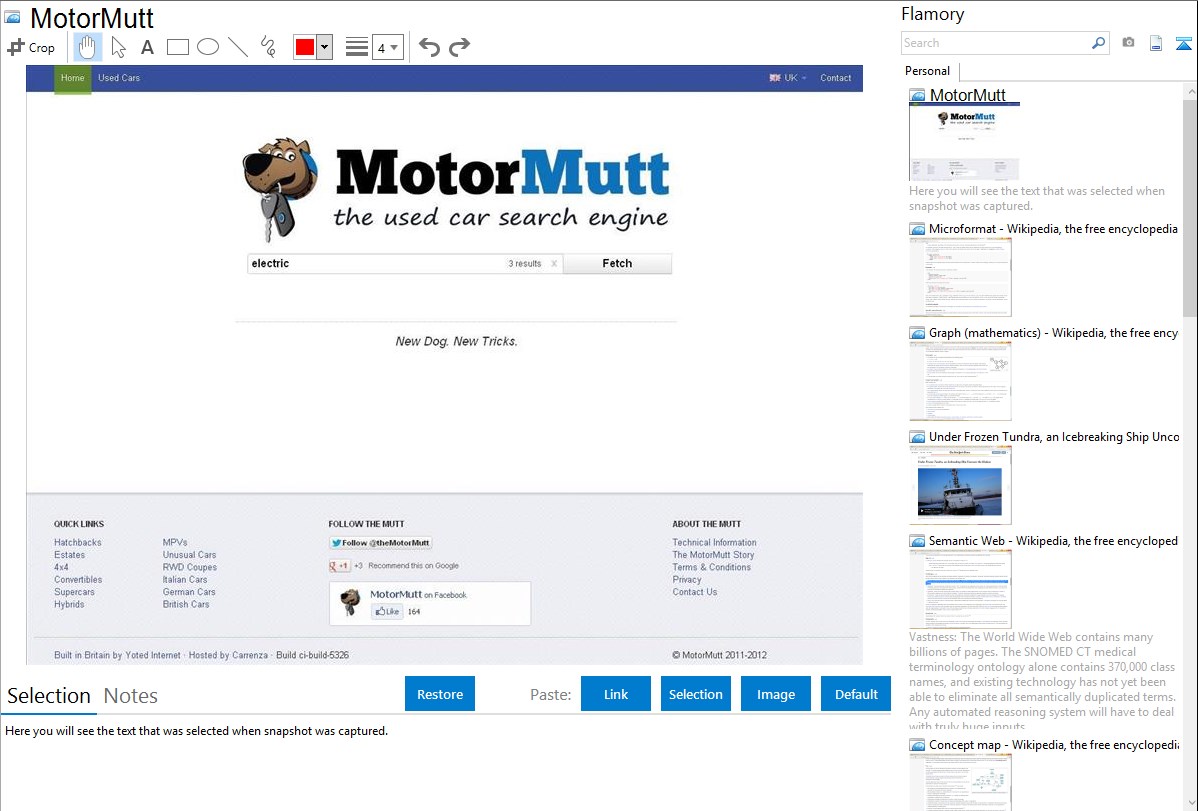
Task: Select the ellipse drawing tool
Action: 208,47
